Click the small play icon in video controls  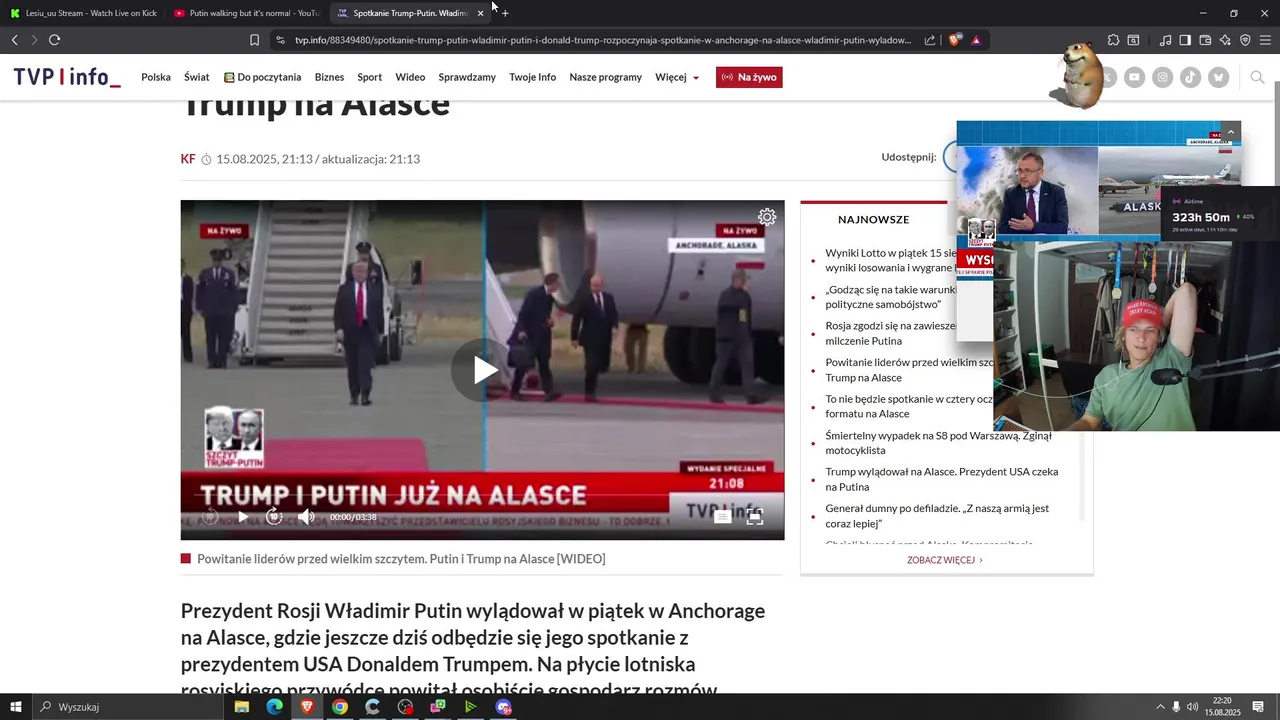[x=243, y=517]
